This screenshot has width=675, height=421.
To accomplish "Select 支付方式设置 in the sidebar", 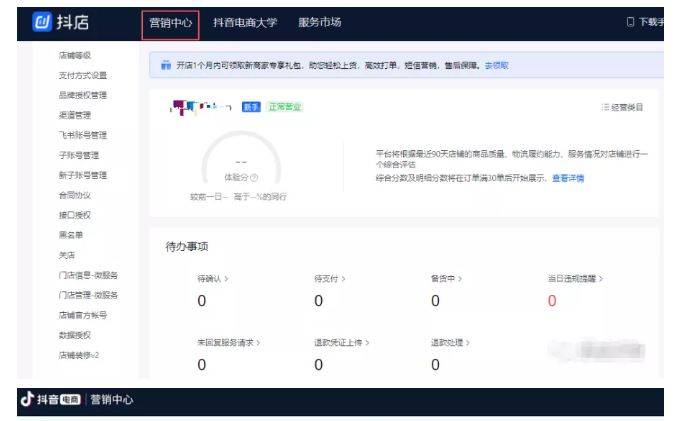I will (83, 75).
